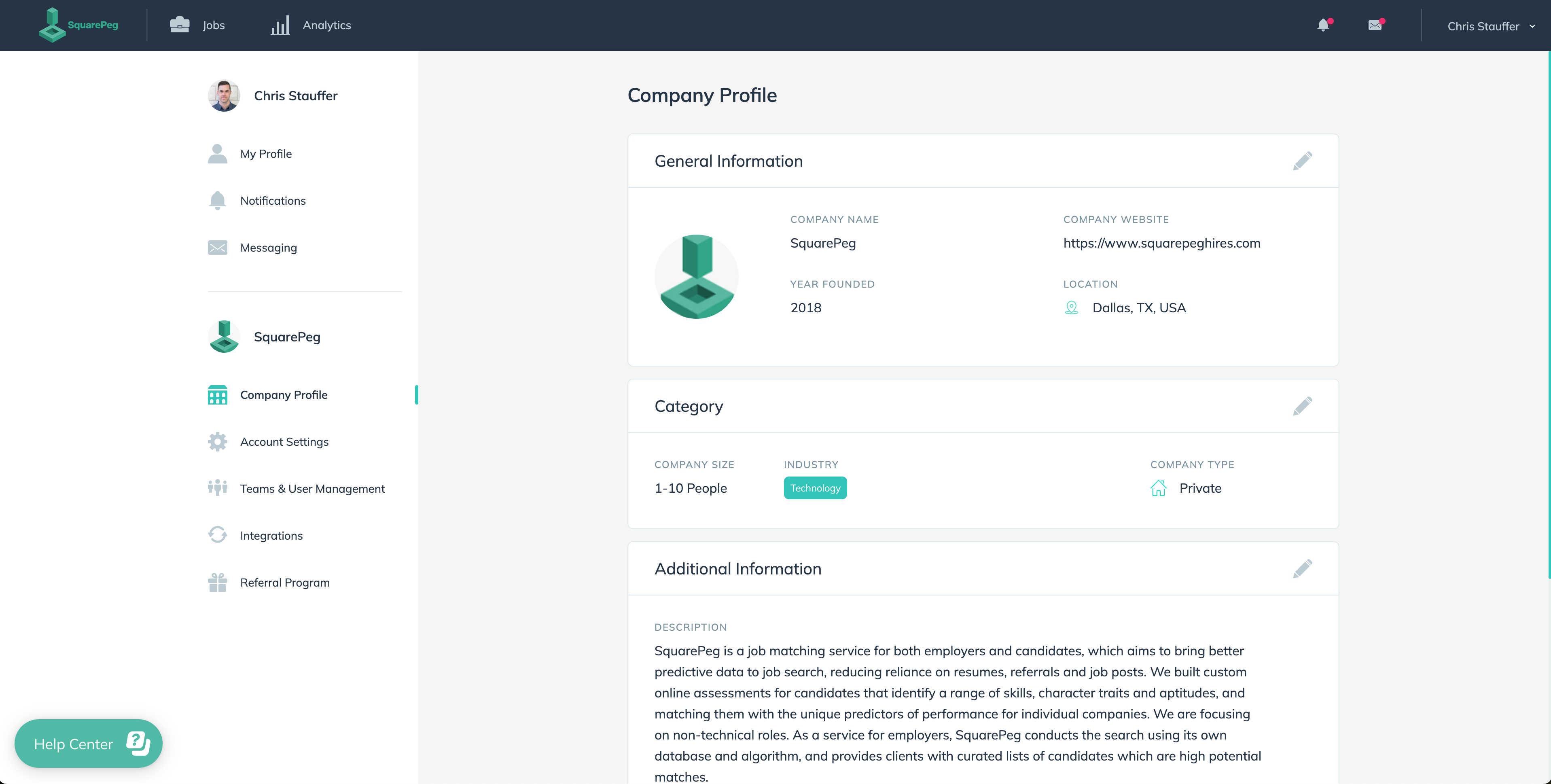The image size is (1551, 784).
Task: Edit Additional Information with pencil icon
Action: click(x=1302, y=568)
